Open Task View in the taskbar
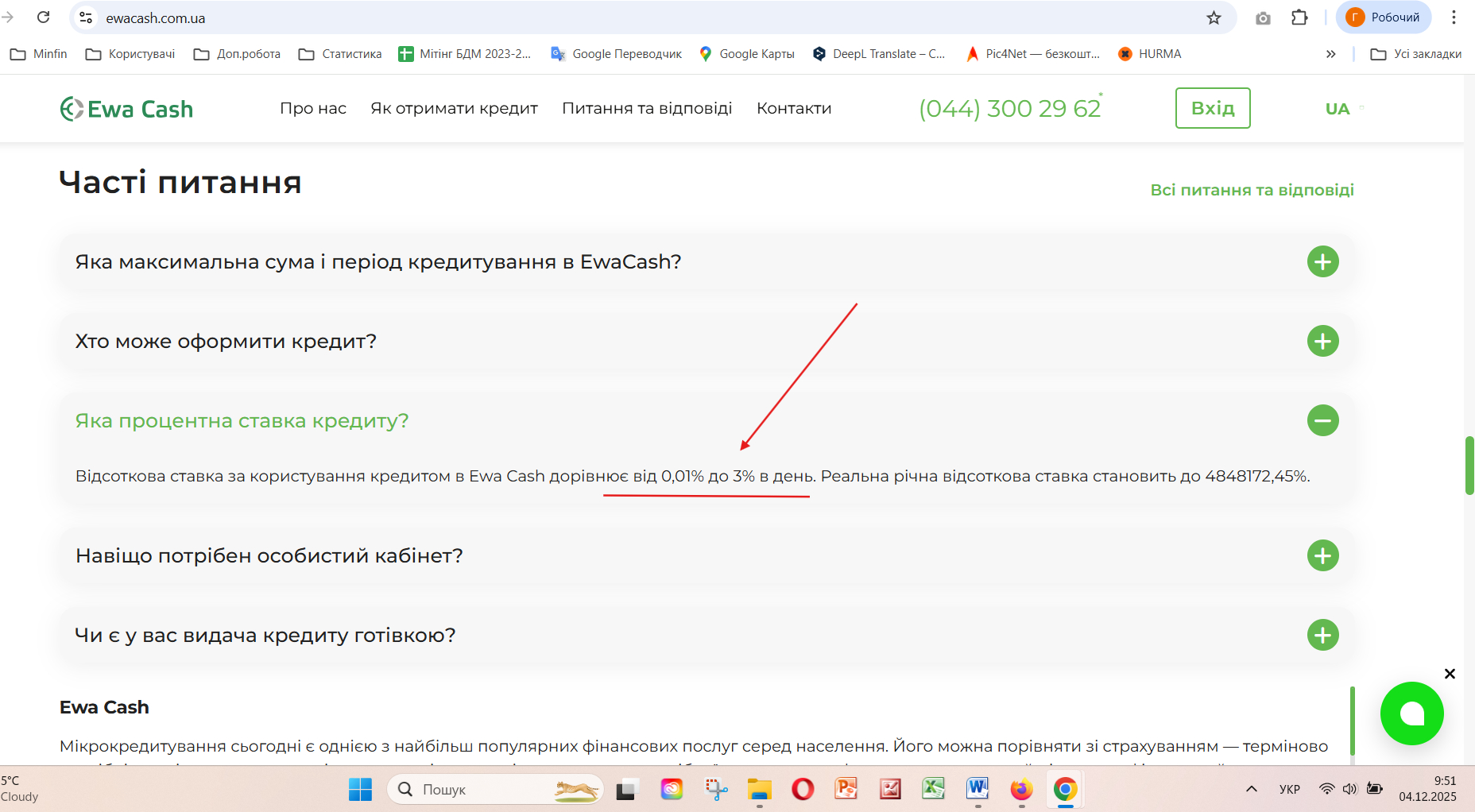The image size is (1475, 812). point(627,789)
